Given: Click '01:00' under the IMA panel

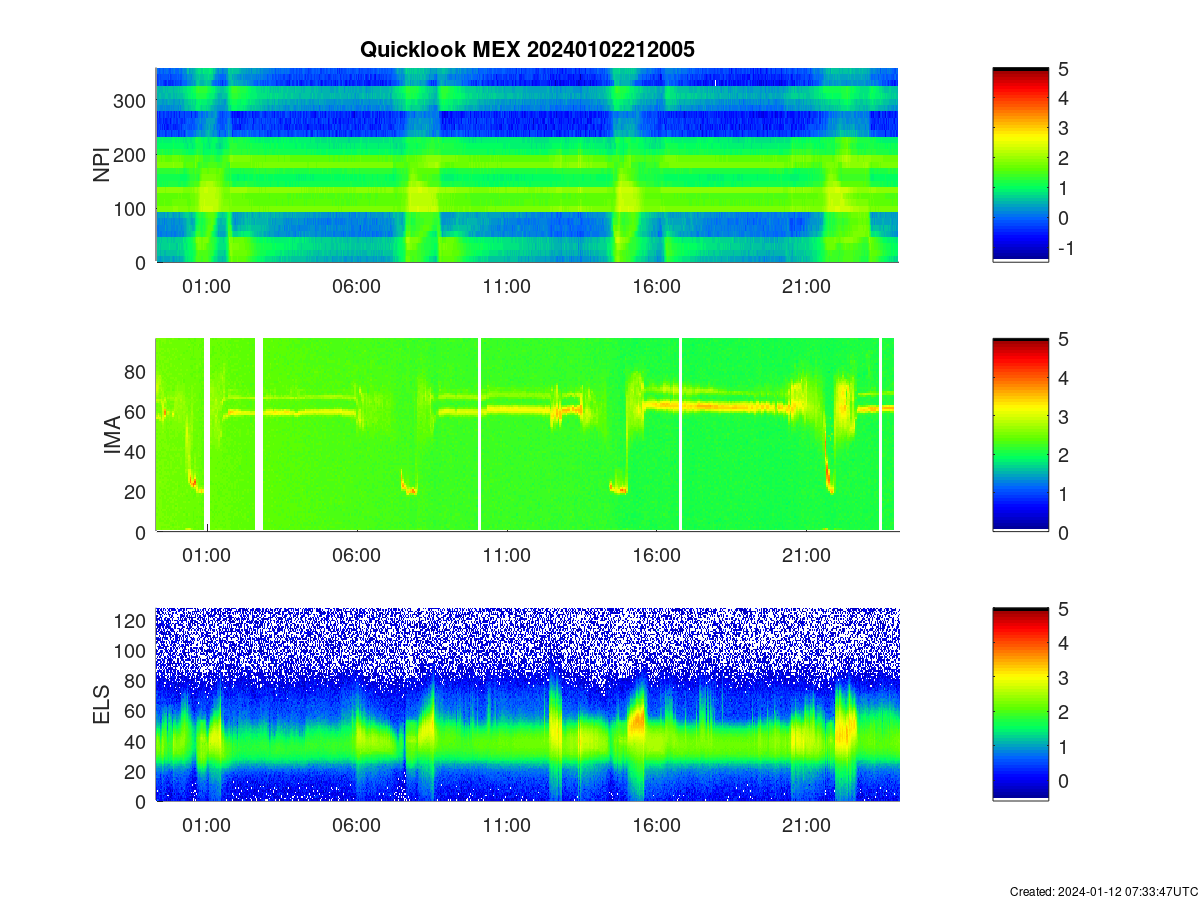Looking at the screenshot, I should coord(206,556).
